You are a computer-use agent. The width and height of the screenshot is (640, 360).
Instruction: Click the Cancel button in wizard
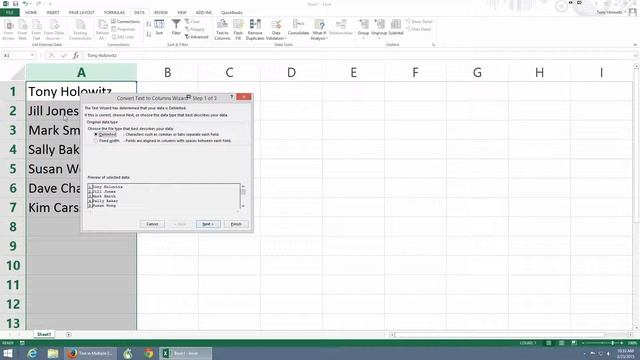(152, 224)
